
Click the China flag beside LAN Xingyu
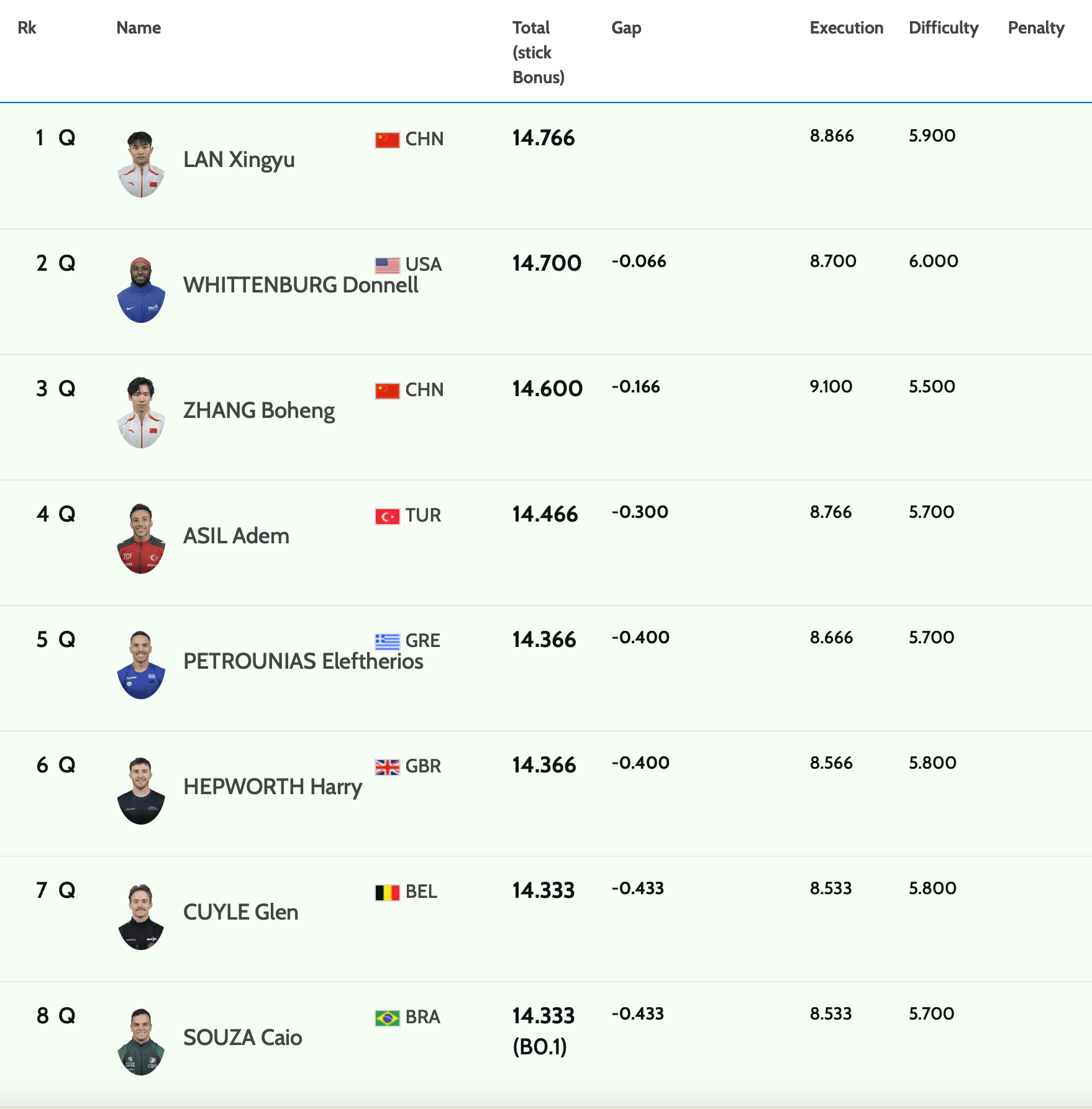(x=387, y=140)
